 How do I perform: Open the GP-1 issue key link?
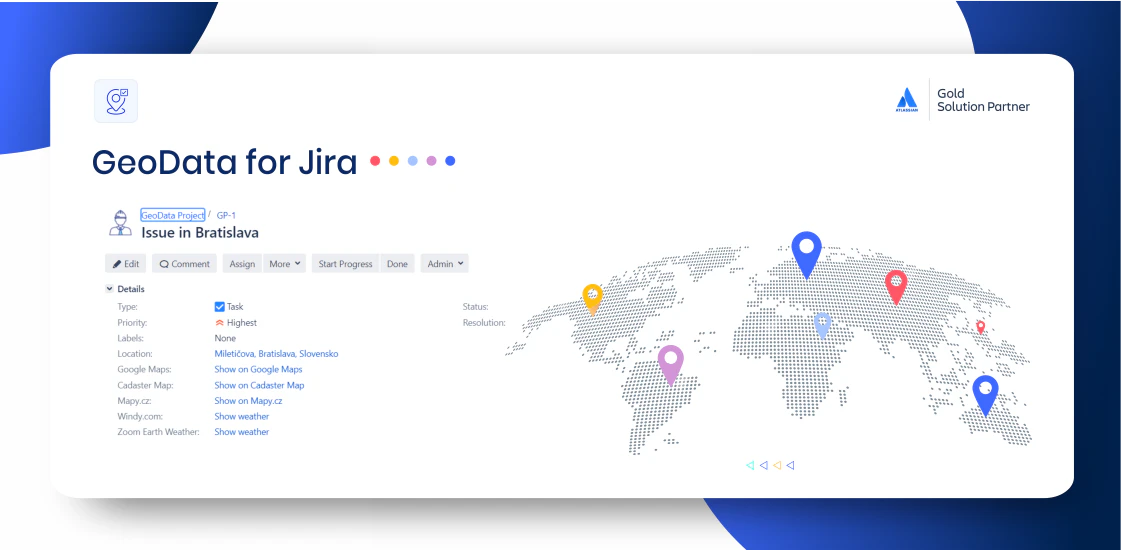coord(226,215)
